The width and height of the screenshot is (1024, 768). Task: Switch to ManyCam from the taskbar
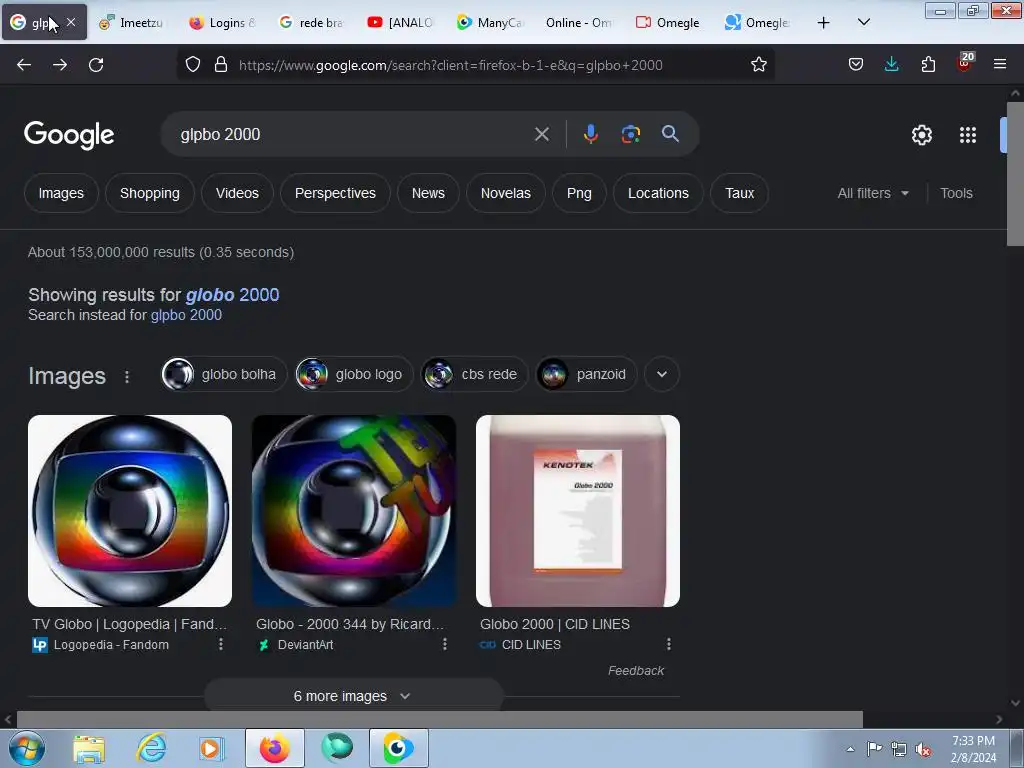point(398,748)
